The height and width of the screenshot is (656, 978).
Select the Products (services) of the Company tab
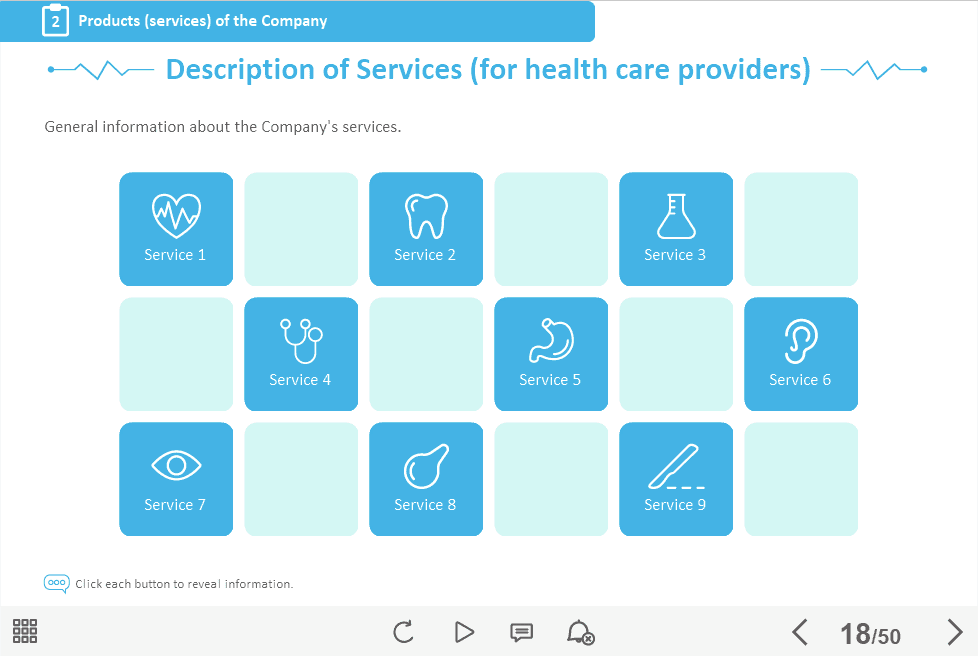tap(203, 21)
